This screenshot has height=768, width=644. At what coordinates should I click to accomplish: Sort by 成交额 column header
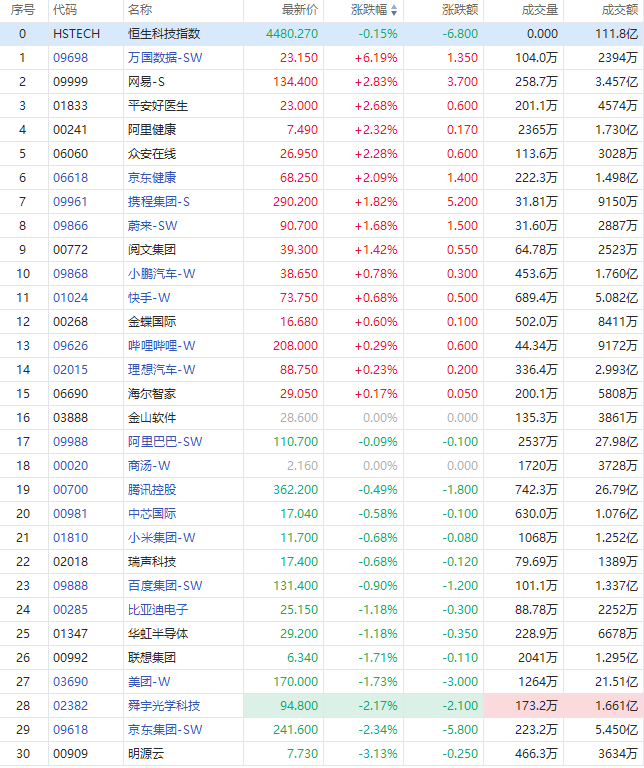pyautogui.click(x=620, y=10)
